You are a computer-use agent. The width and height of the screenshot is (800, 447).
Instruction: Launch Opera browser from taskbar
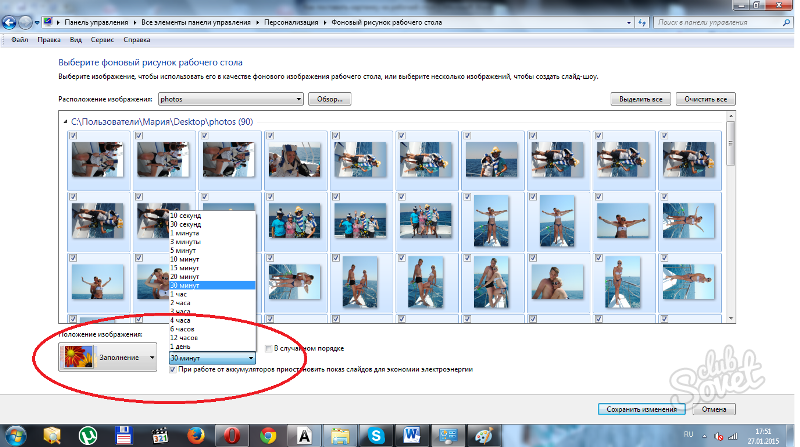[230, 435]
